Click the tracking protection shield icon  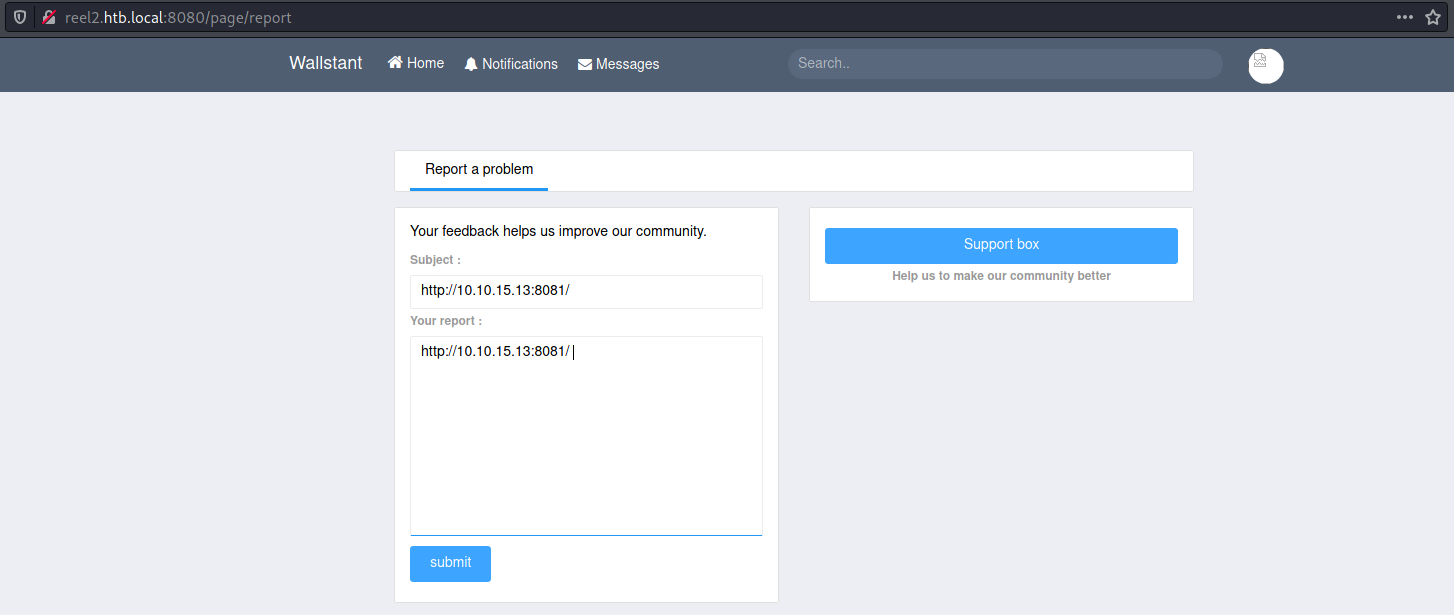[20, 18]
